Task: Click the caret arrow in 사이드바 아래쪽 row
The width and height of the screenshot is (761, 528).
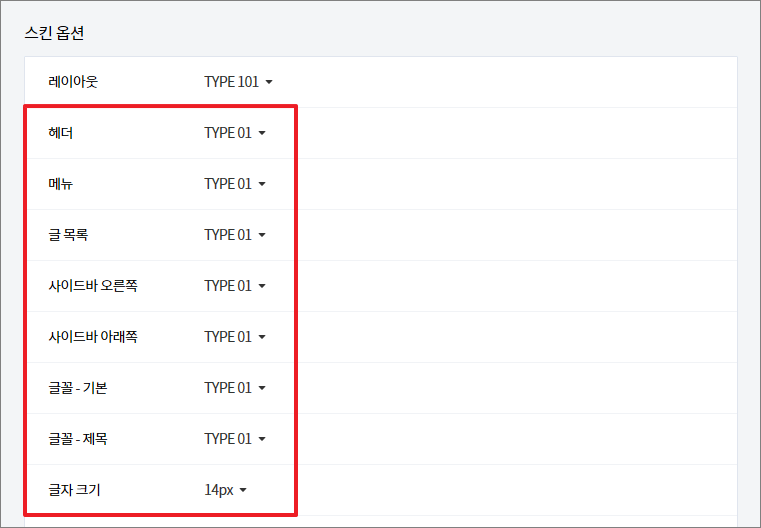Action: [262, 337]
